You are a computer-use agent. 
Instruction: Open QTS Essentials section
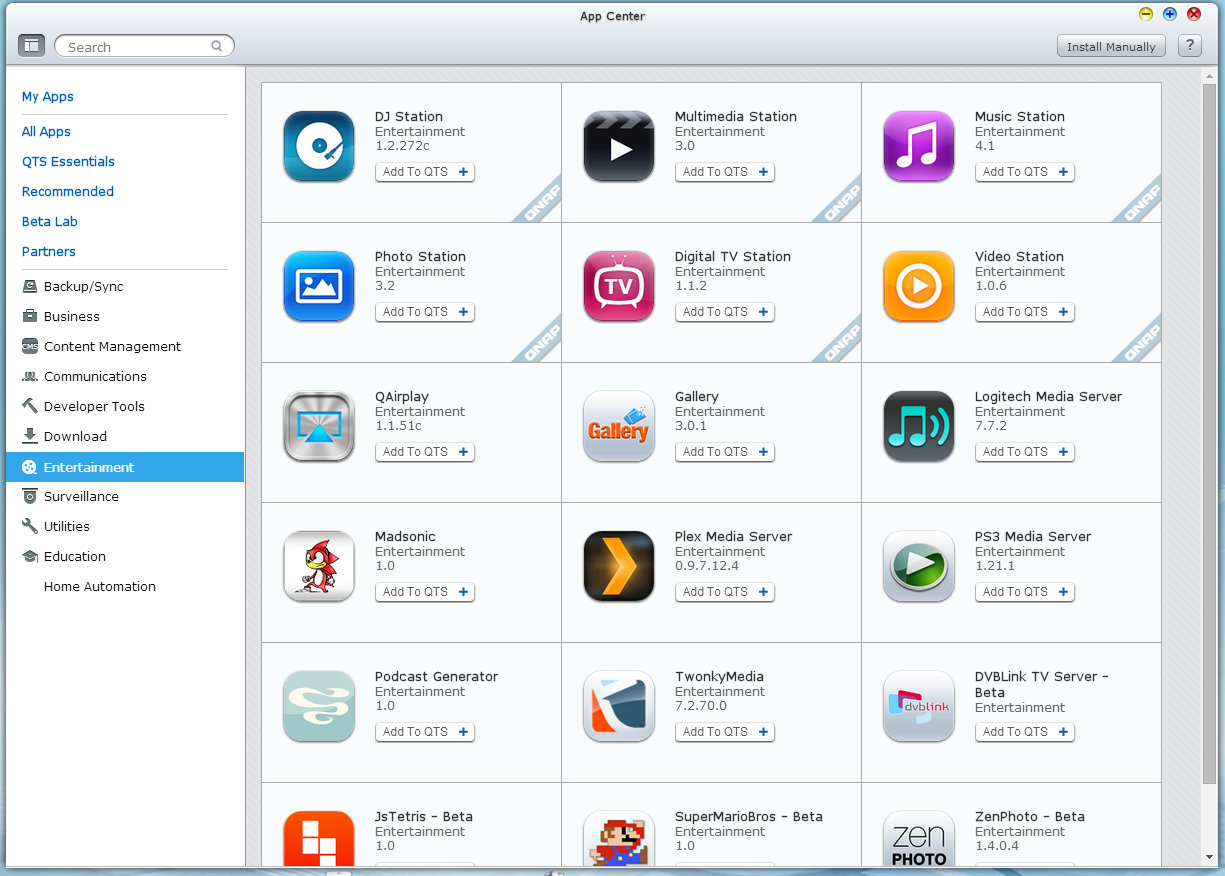coord(68,161)
